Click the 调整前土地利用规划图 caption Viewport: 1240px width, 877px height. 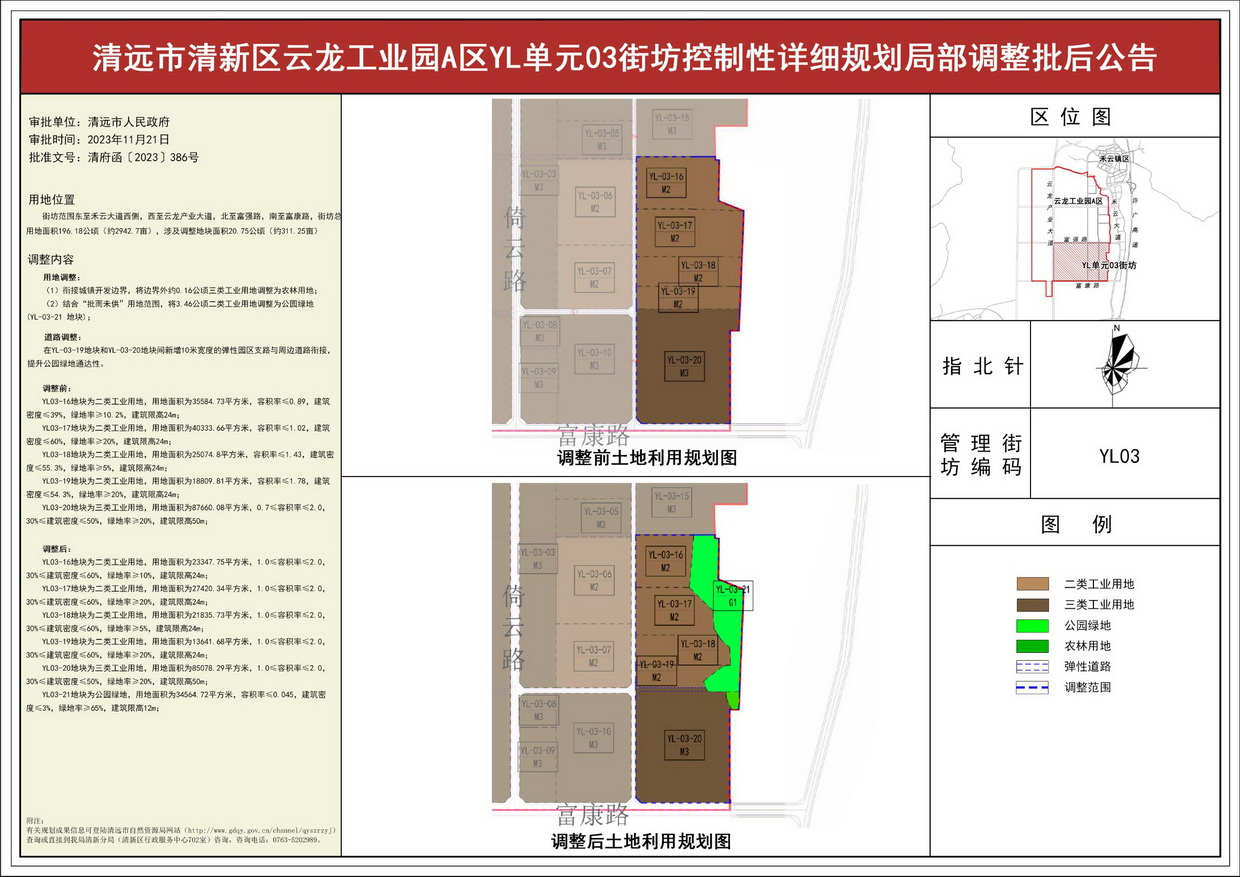coord(647,459)
